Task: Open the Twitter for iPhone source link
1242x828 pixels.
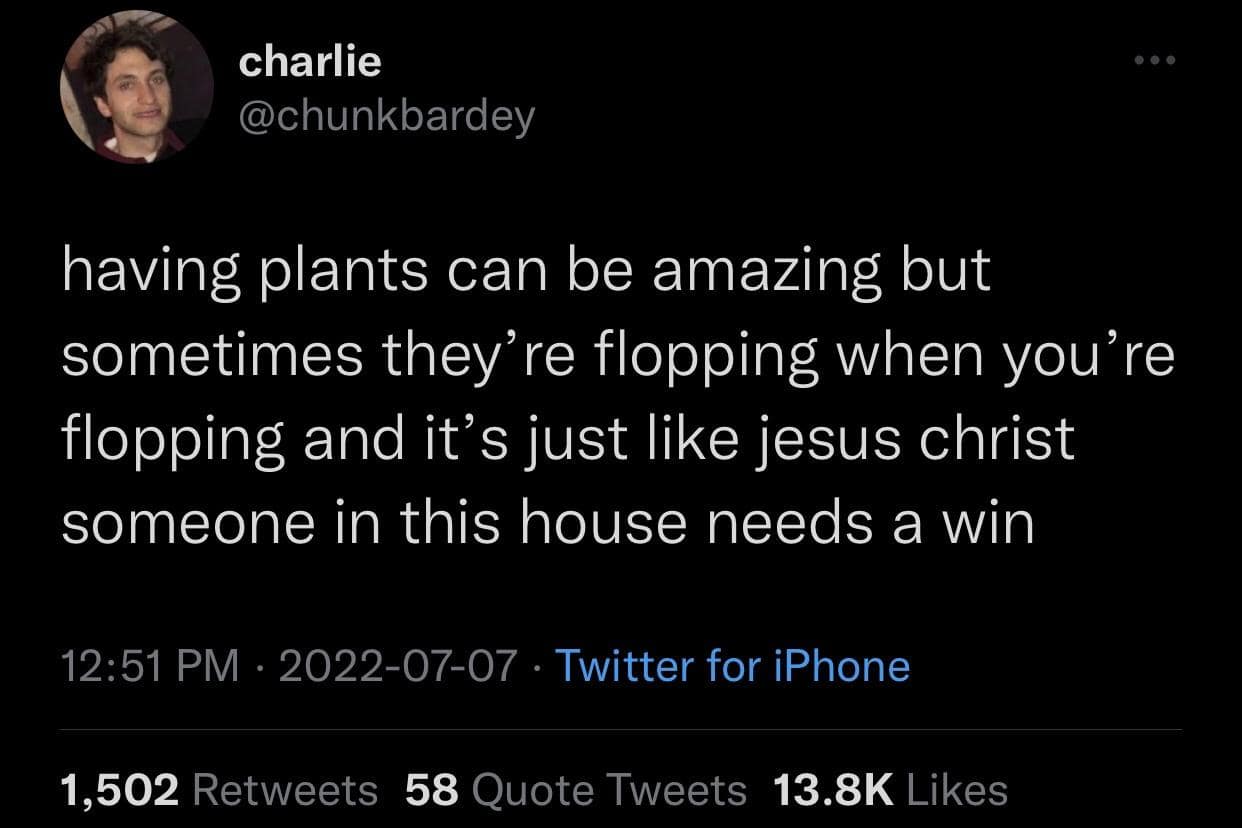Action: (731, 665)
